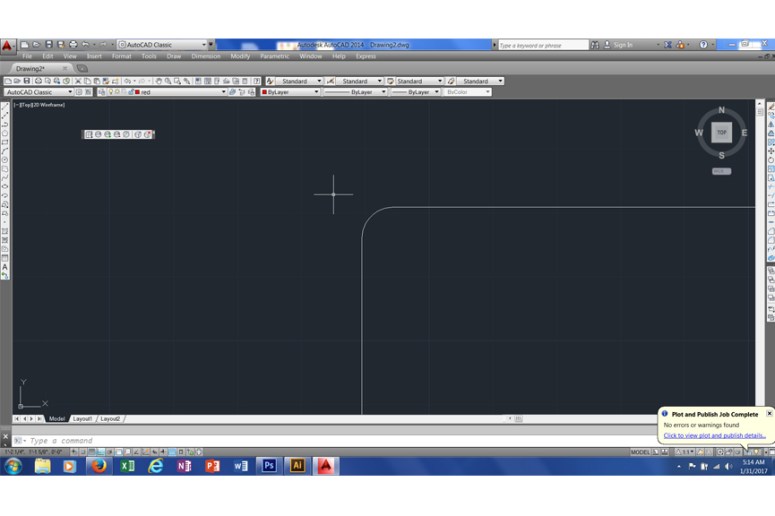The width and height of the screenshot is (775, 516).
Task: Click Zoom Realtime magnifier in Standard toolbar
Action: [x=168, y=81]
